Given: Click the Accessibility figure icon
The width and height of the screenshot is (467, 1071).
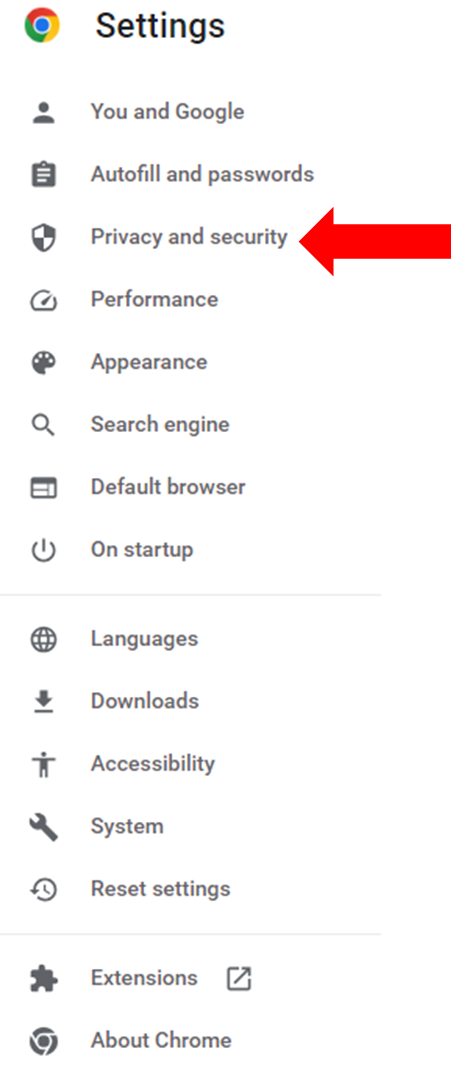Looking at the screenshot, I should [43, 764].
